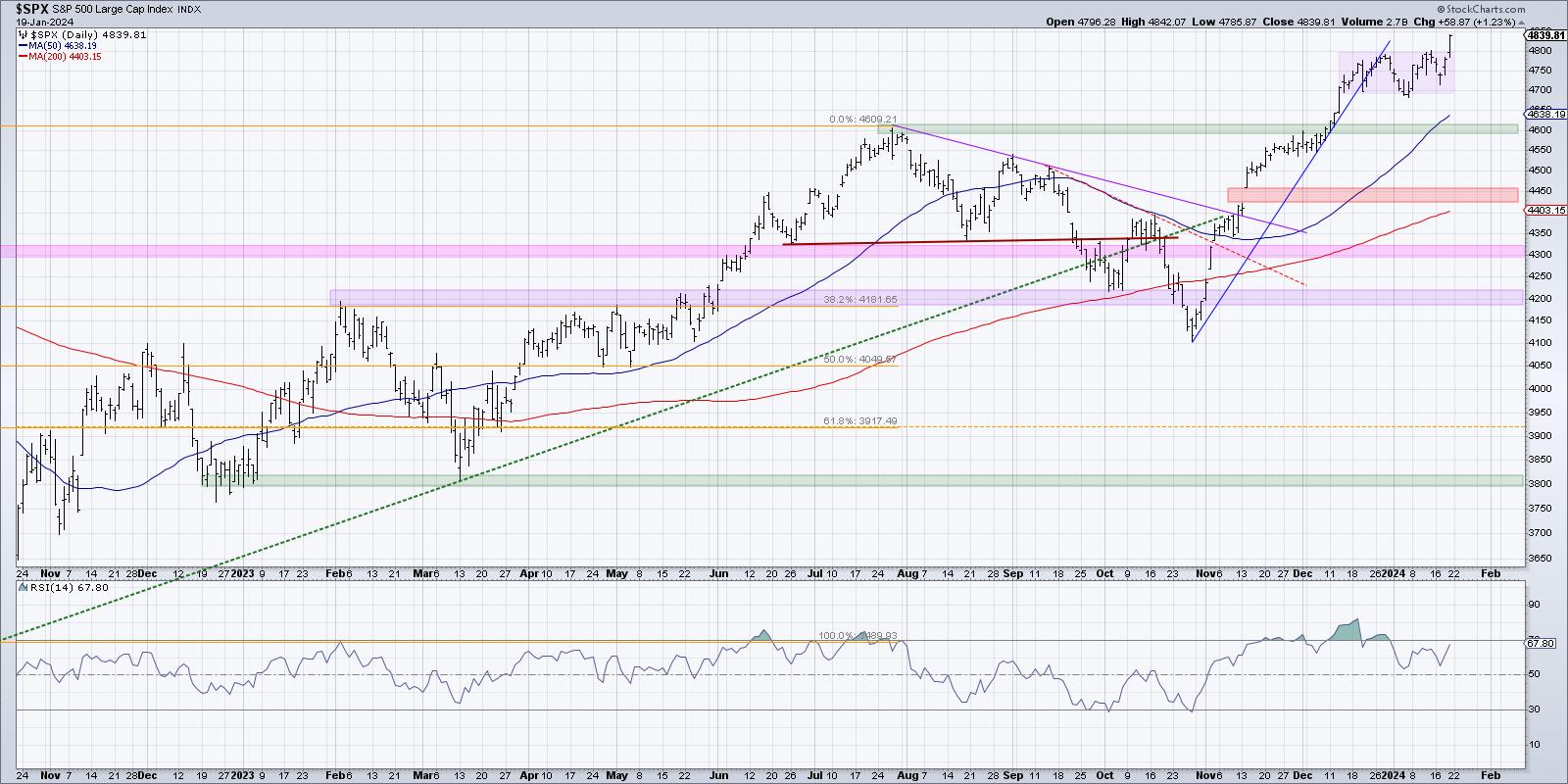Click the blue MA(50) legend line marker
This screenshot has width=1568, height=784.
pos(22,45)
